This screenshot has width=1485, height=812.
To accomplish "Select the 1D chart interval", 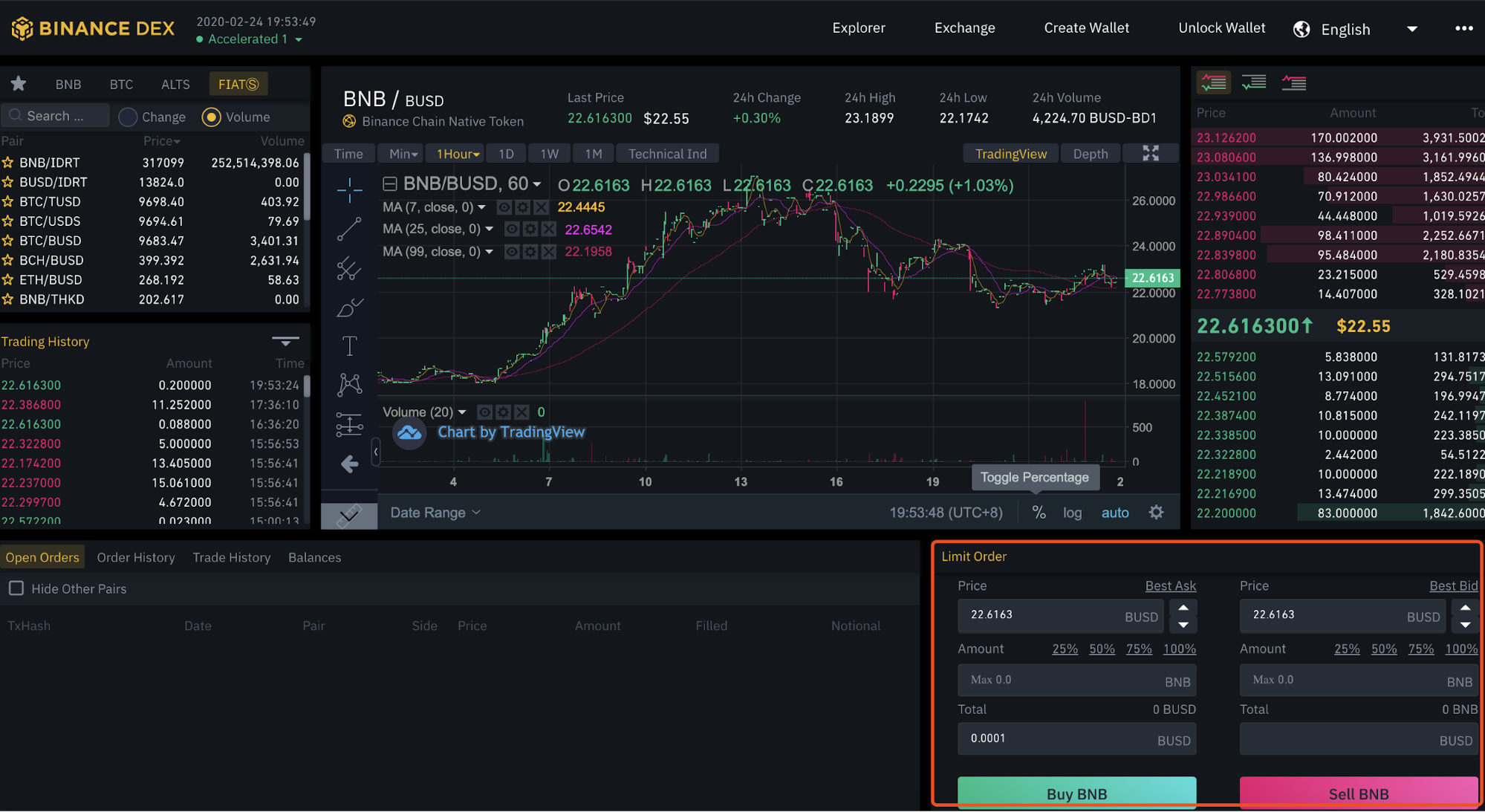I will [x=506, y=154].
